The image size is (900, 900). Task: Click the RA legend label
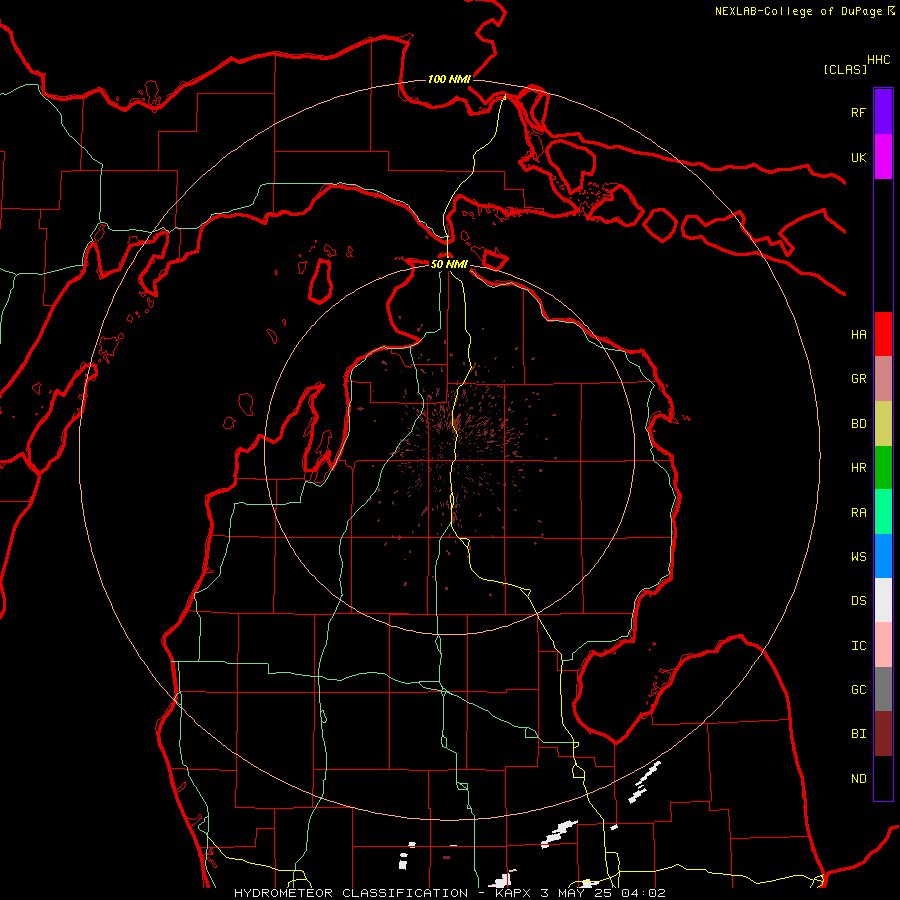click(858, 513)
